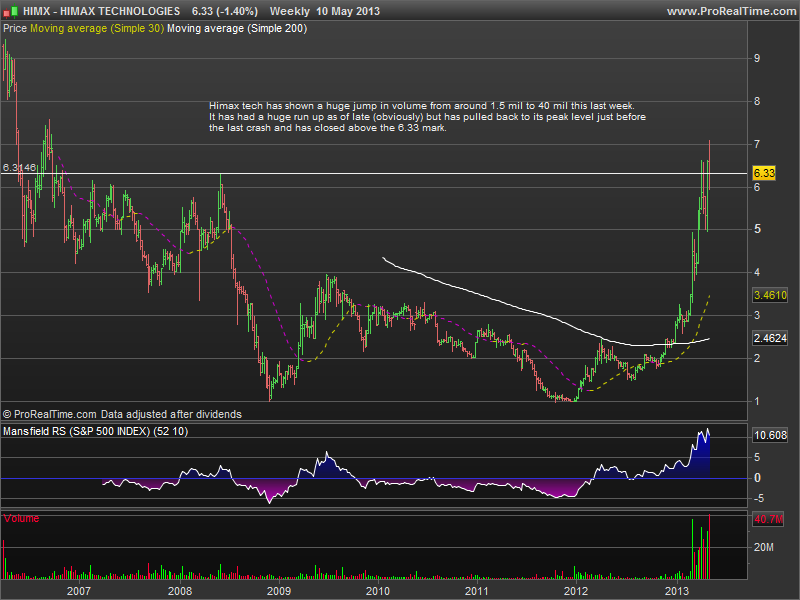The width and height of the screenshot is (800, 600).
Task: Click the red Volume panel label
Action: coord(21,518)
